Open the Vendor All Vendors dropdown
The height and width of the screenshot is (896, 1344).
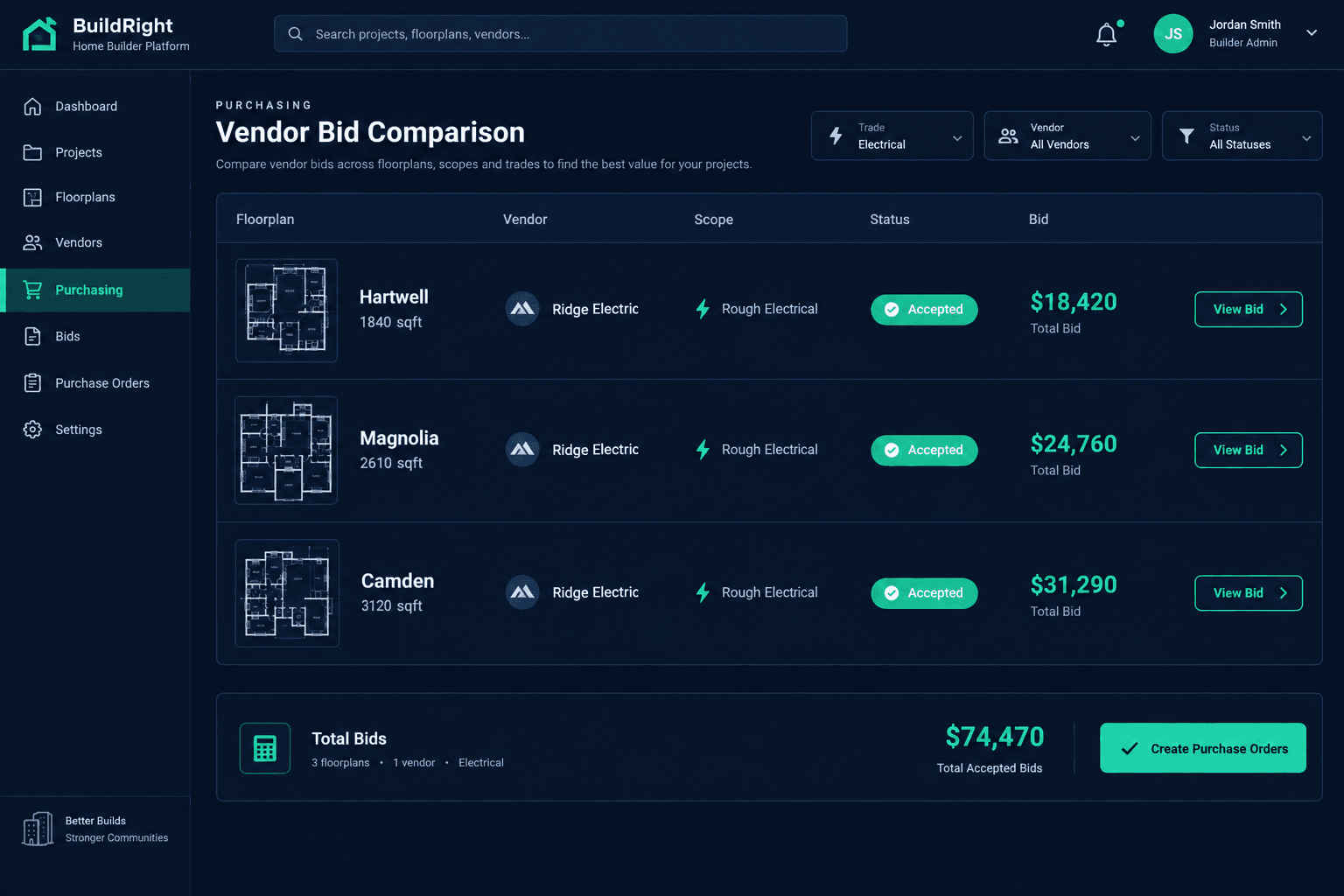tap(1067, 136)
